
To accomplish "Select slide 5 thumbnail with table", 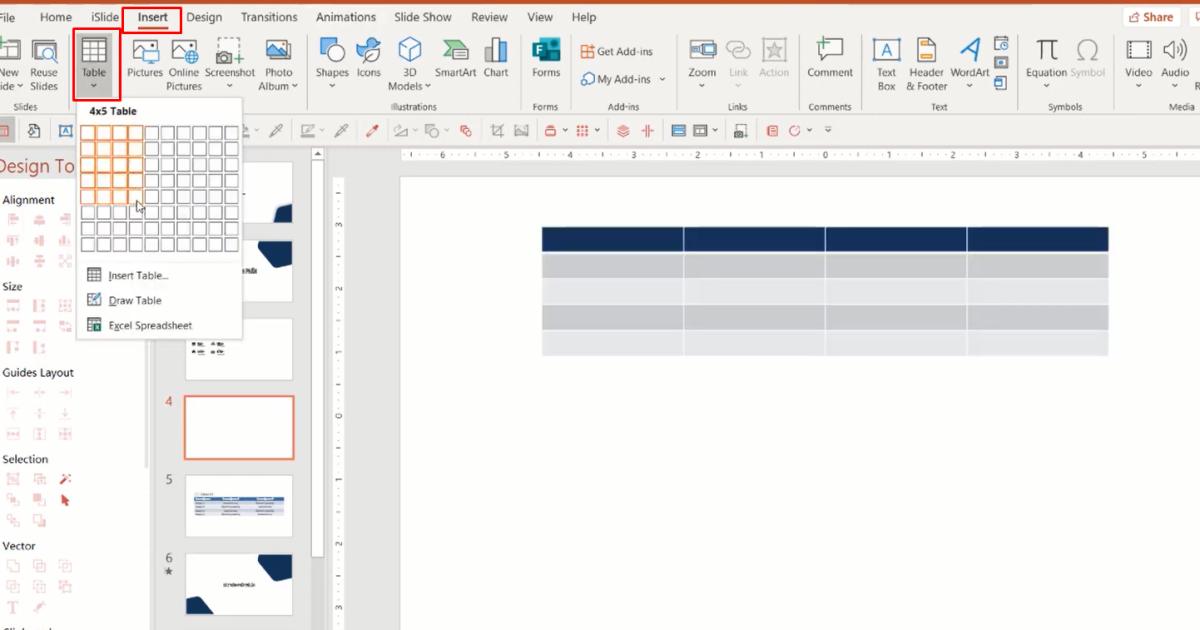I will (239, 505).
